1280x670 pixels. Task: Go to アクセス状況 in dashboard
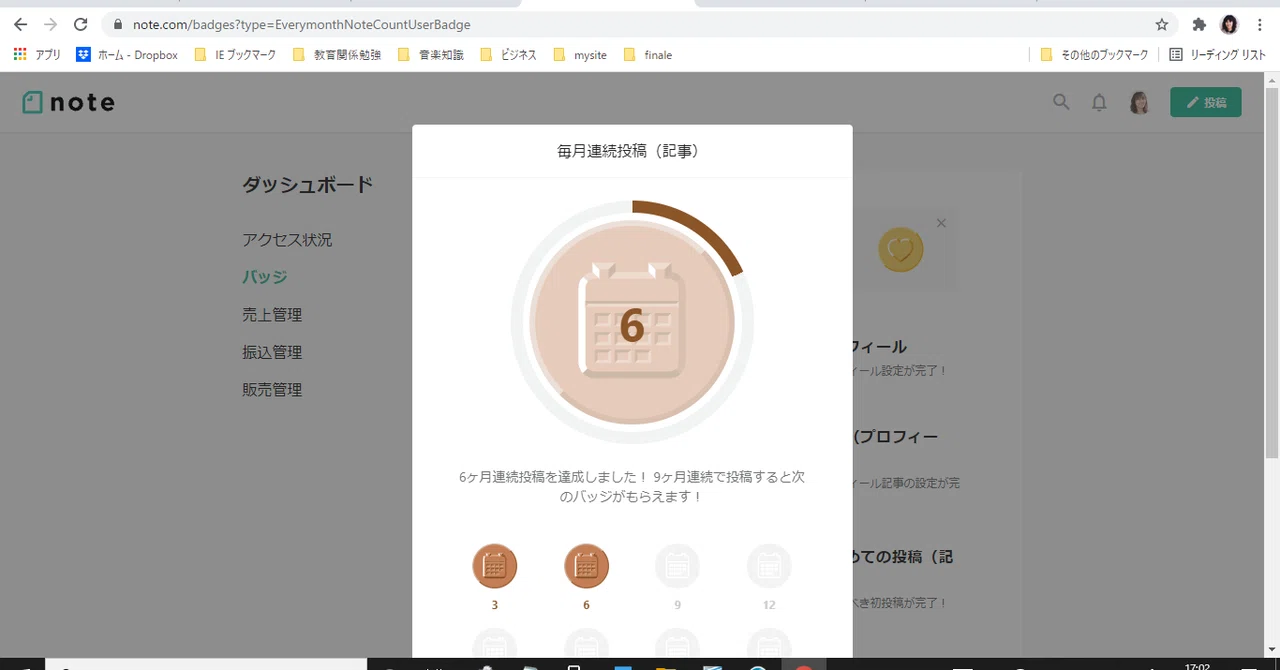[287, 240]
